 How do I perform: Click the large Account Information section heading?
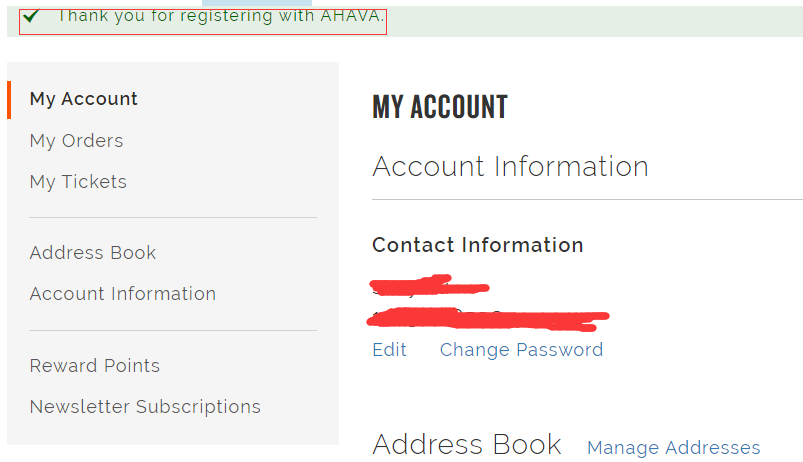(510, 166)
